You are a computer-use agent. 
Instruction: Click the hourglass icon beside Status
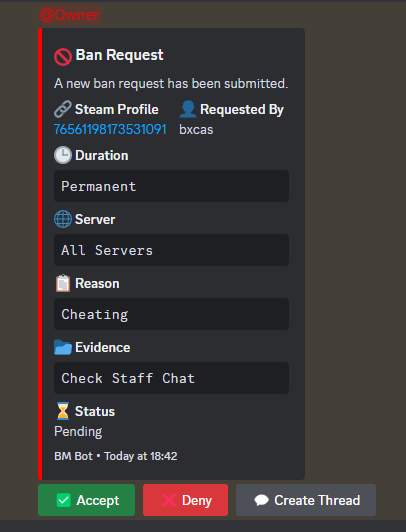coord(63,411)
